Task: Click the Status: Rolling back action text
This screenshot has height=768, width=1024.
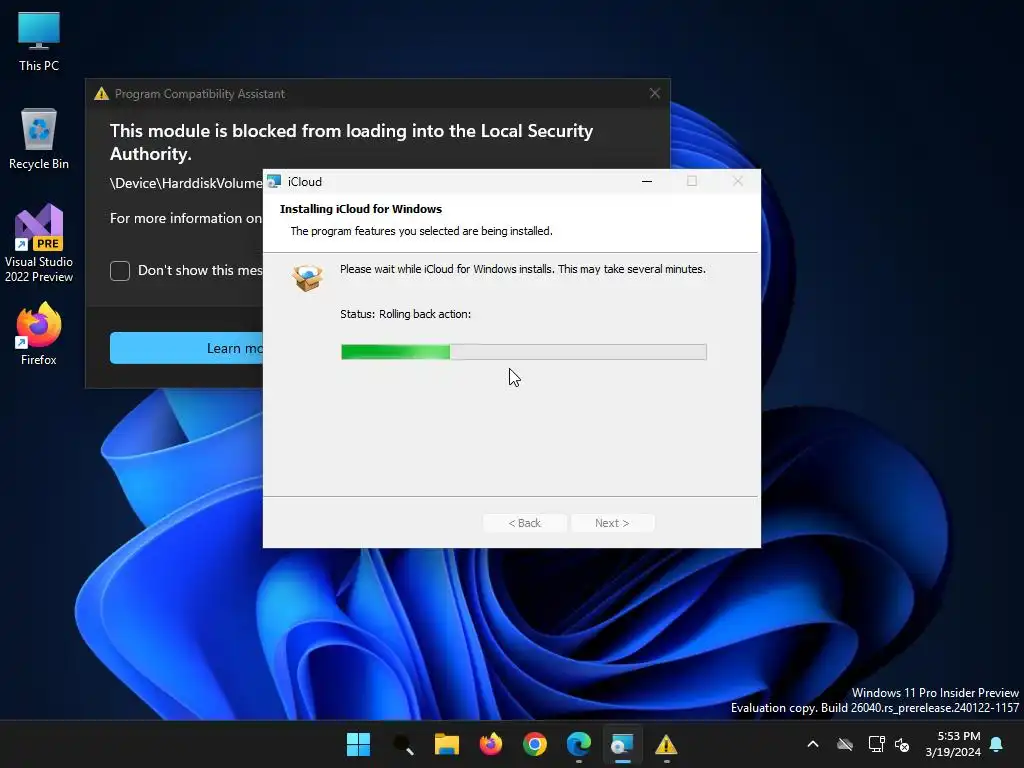Action: point(406,314)
